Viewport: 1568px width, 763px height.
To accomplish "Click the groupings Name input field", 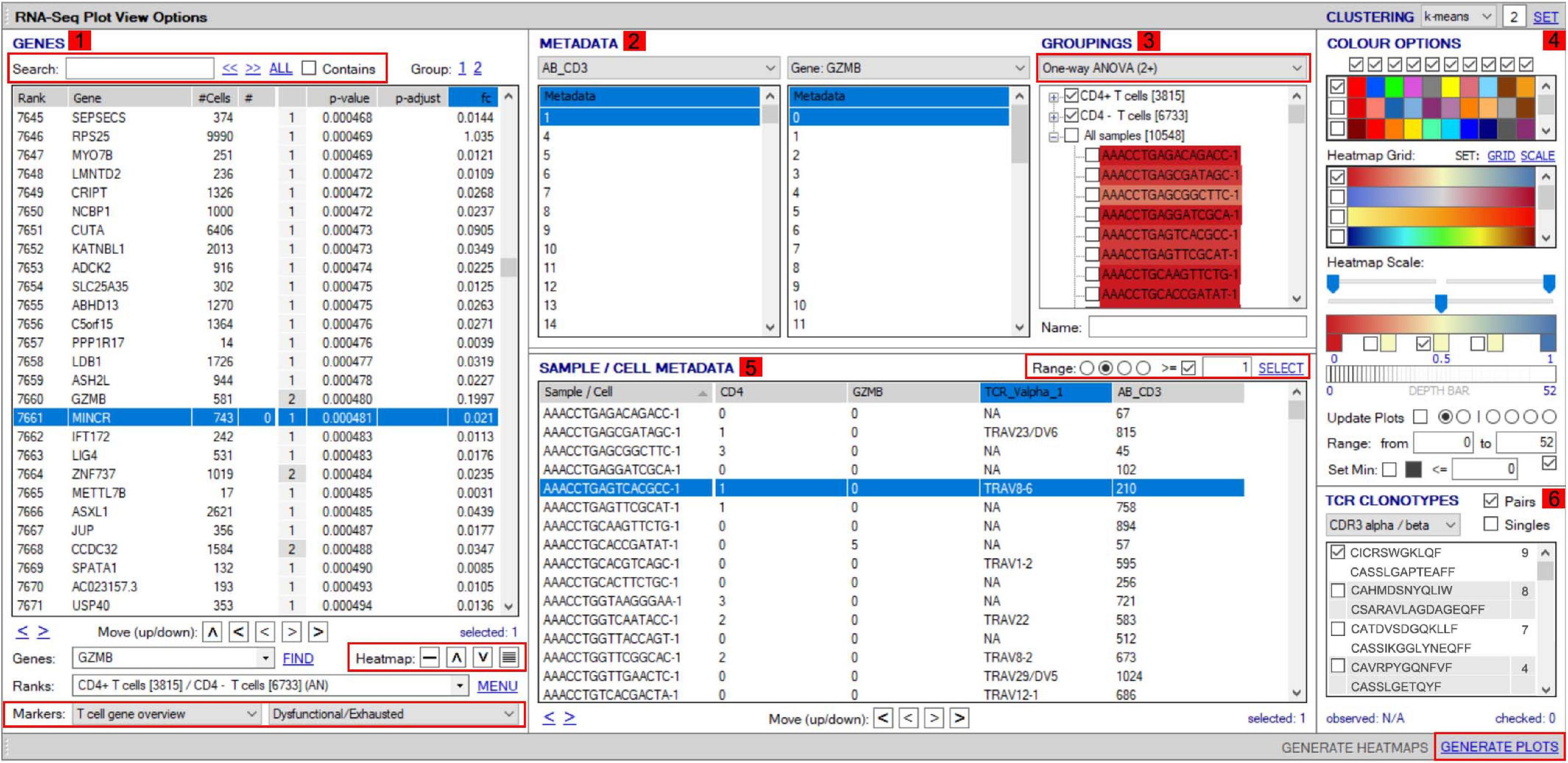I will [x=1197, y=327].
